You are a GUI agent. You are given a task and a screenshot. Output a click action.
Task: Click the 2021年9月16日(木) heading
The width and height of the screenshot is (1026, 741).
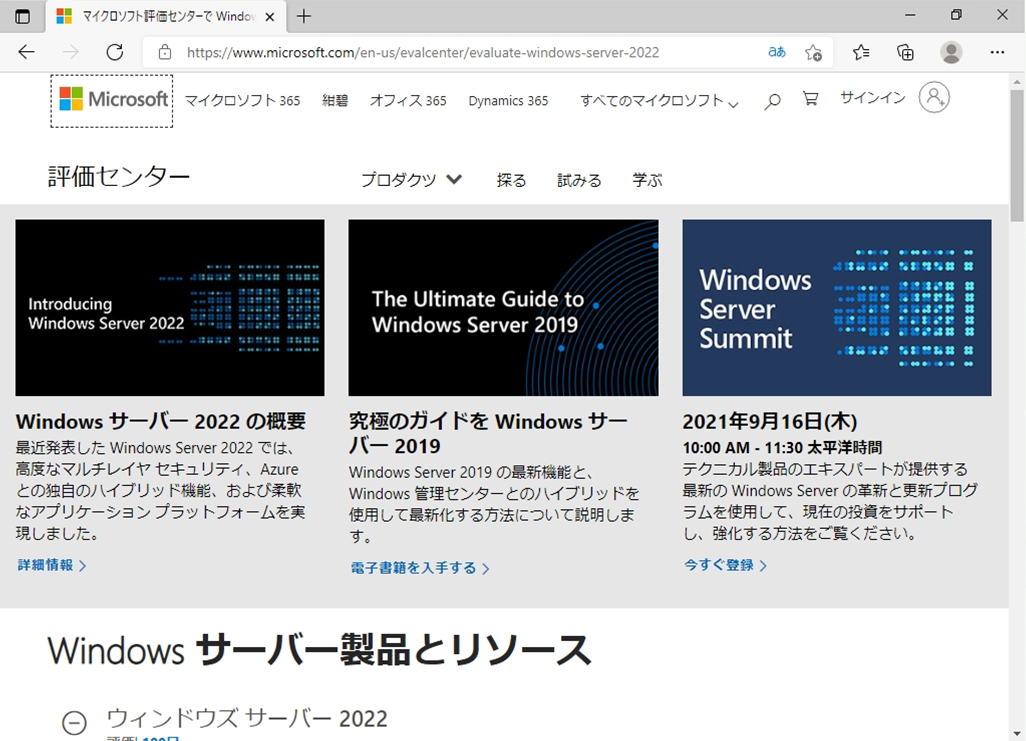click(x=770, y=421)
